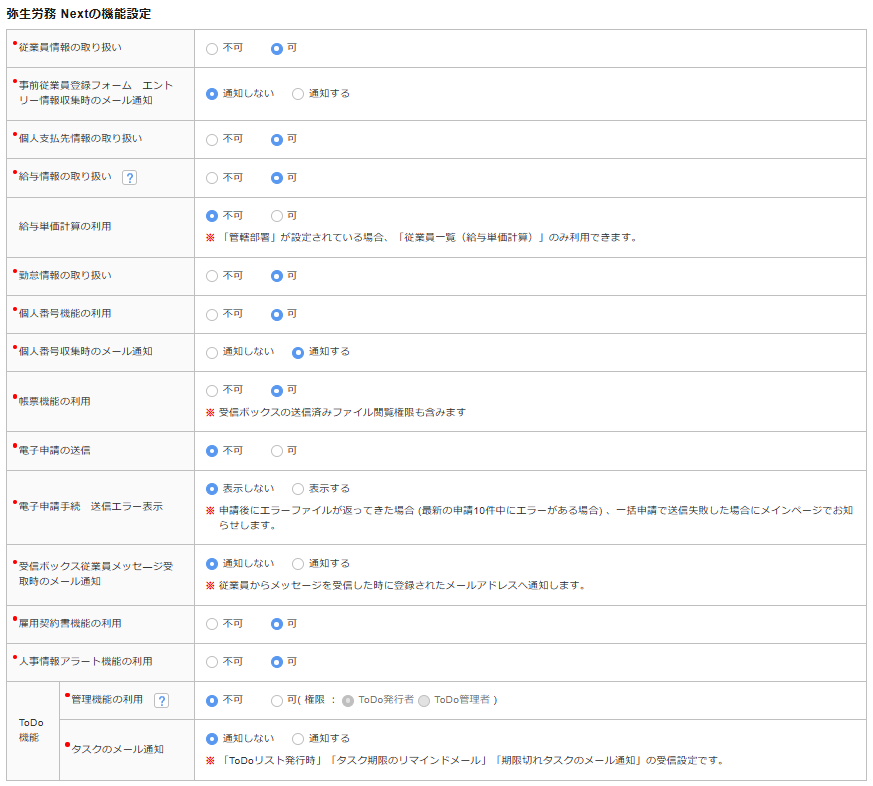Select 可 for 帳票機能の利用
Image resolution: width=873 pixels, height=786 pixels.
[277, 391]
